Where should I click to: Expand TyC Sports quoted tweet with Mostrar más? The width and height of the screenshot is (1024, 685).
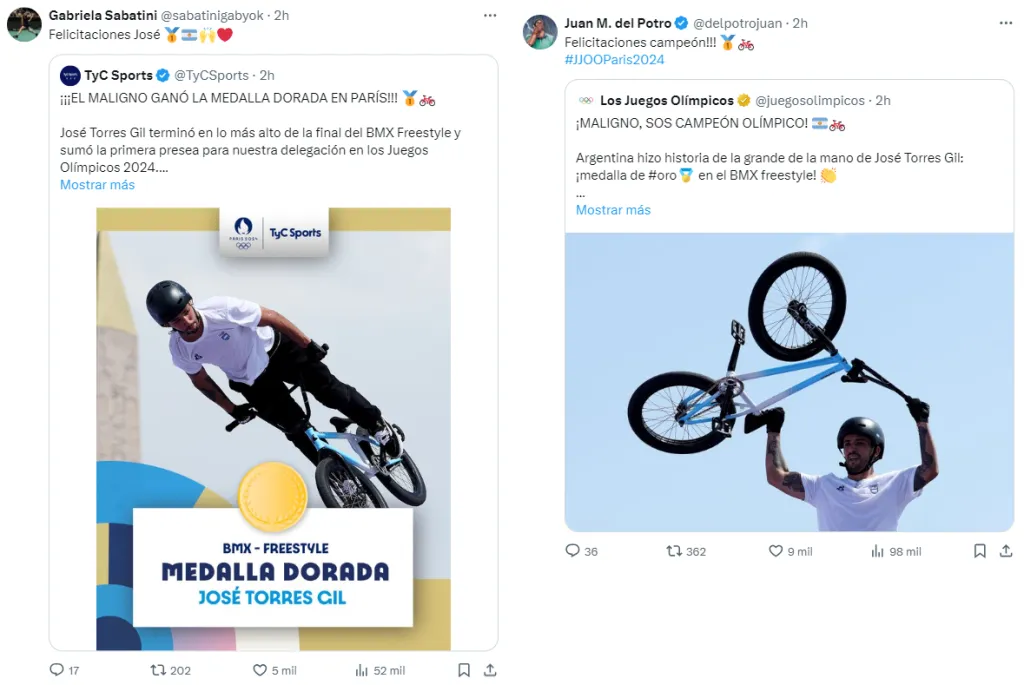[97, 185]
